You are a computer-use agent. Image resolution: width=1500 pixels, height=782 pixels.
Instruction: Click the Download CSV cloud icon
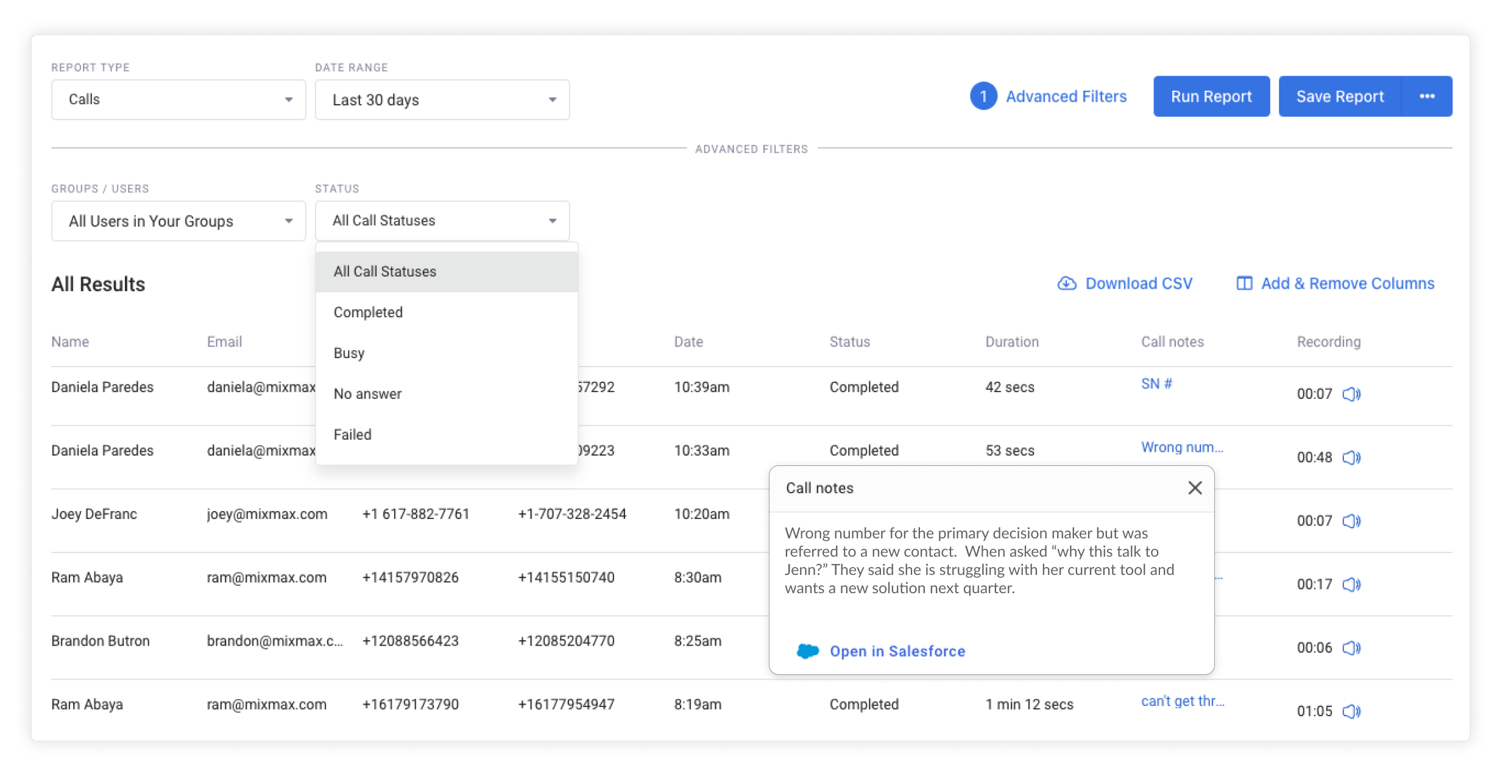[x=1066, y=283]
